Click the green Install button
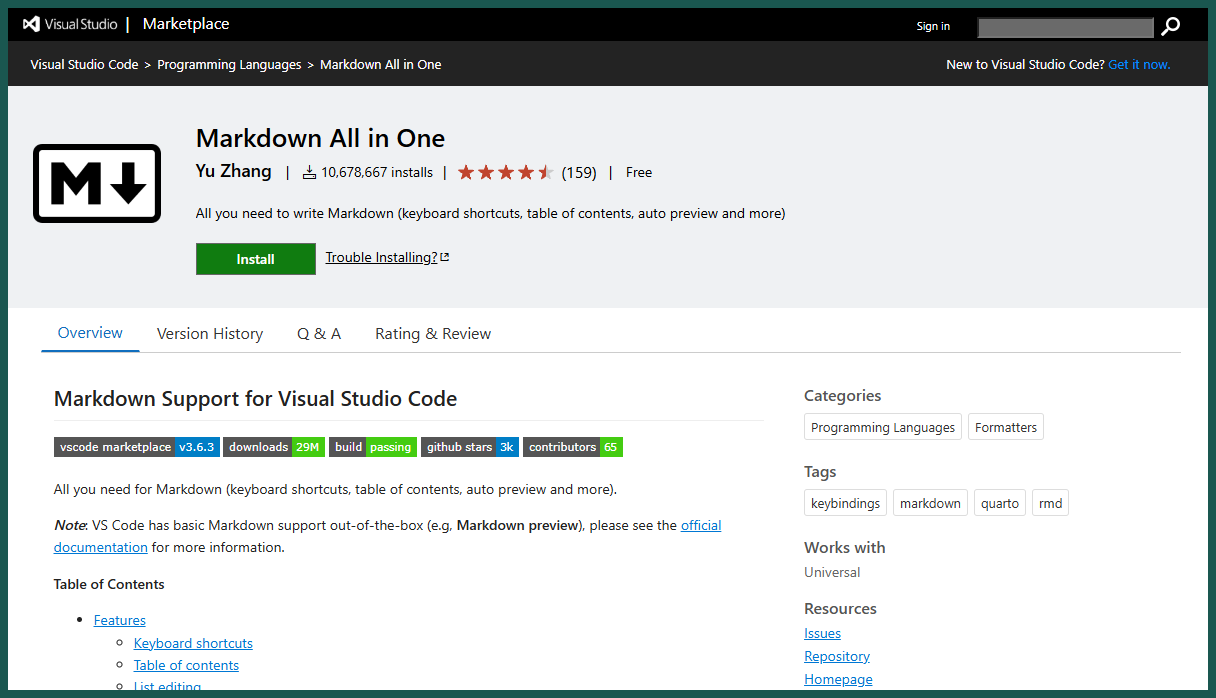 tap(256, 259)
